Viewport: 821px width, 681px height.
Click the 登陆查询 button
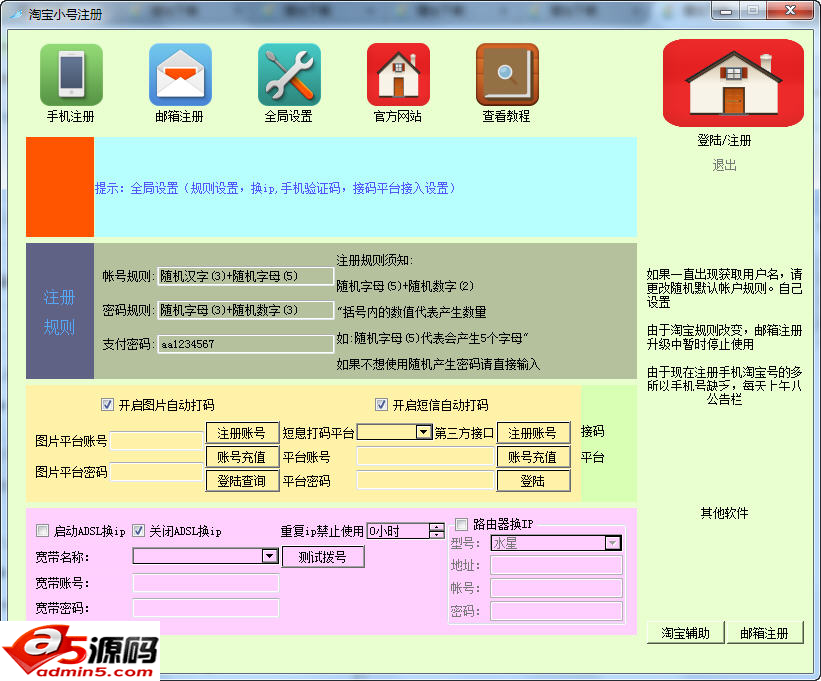click(242, 481)
